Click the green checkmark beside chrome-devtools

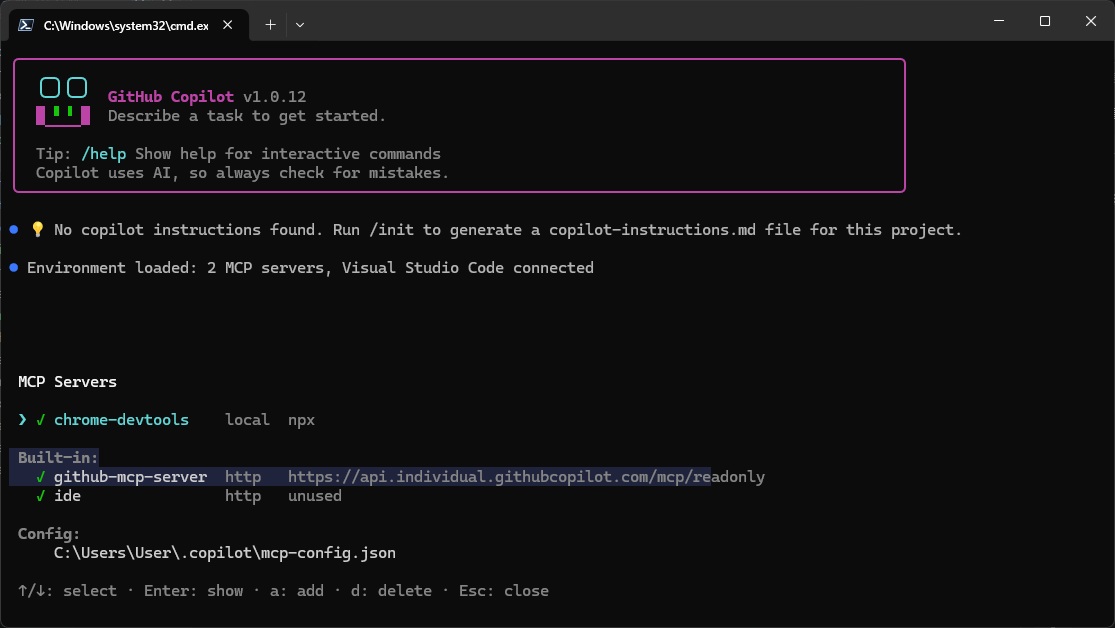(x=41, y=420)
